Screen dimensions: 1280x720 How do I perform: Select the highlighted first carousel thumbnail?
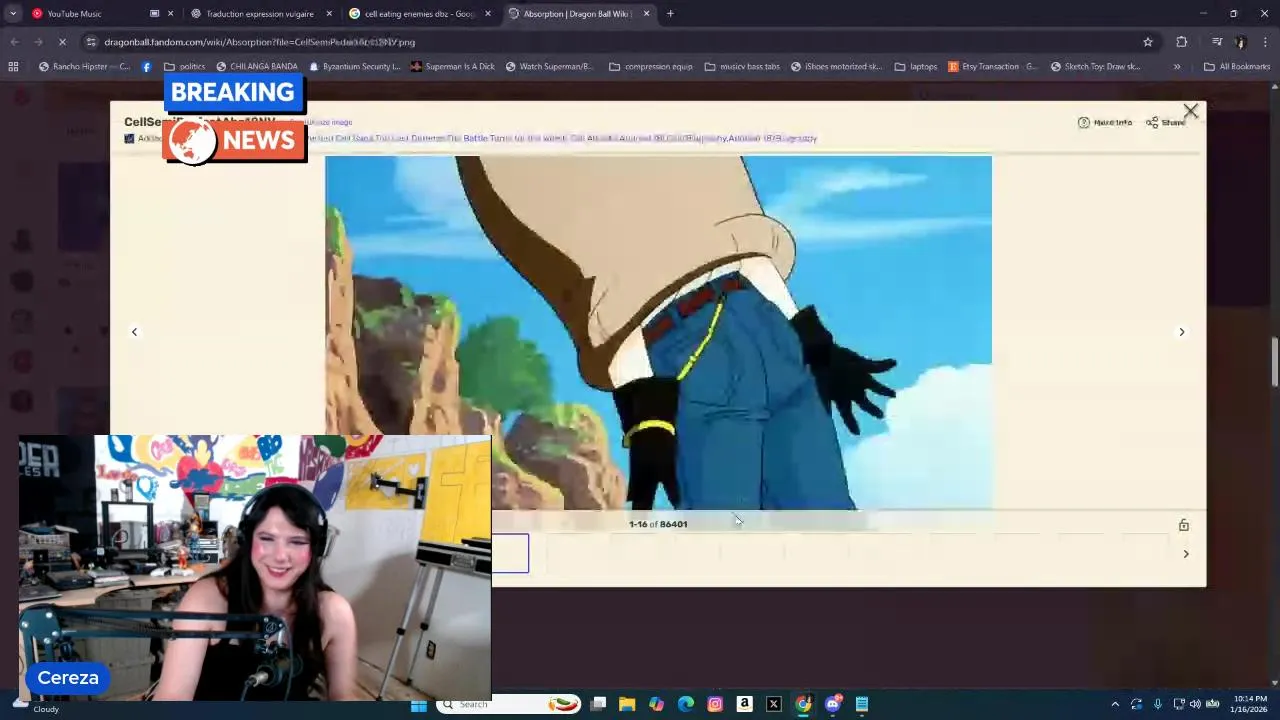(x=510, y=554)
